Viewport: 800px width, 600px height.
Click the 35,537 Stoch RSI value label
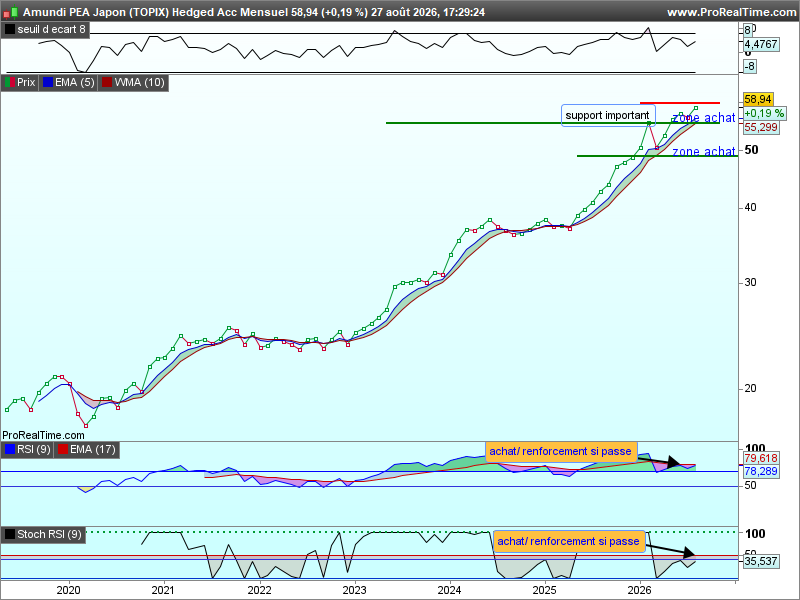pyautogui.click(x=761, y=562)
